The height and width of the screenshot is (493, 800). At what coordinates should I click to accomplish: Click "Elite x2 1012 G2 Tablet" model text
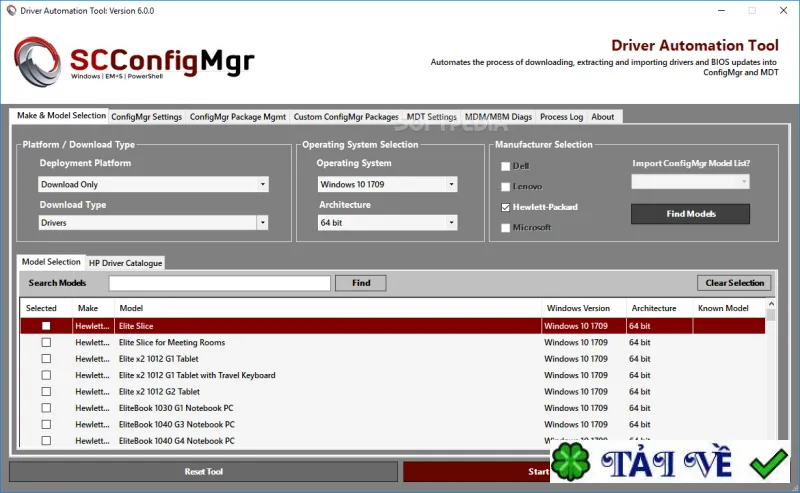click(159, 391)
